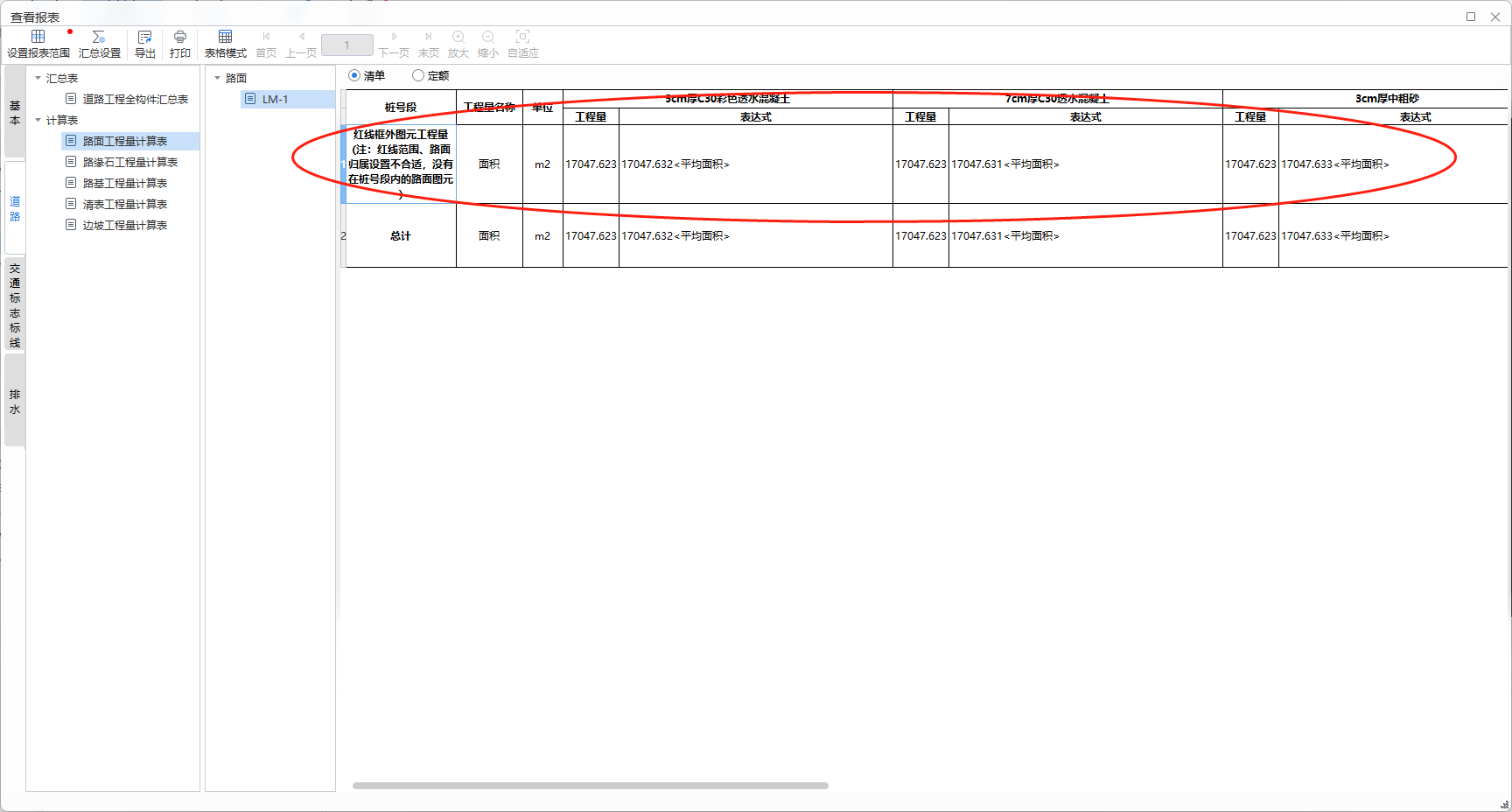The width and height of the screenshot is (1512, 812).
Task: Maximize the 查看报表 window
Action: pos(1471,17)
